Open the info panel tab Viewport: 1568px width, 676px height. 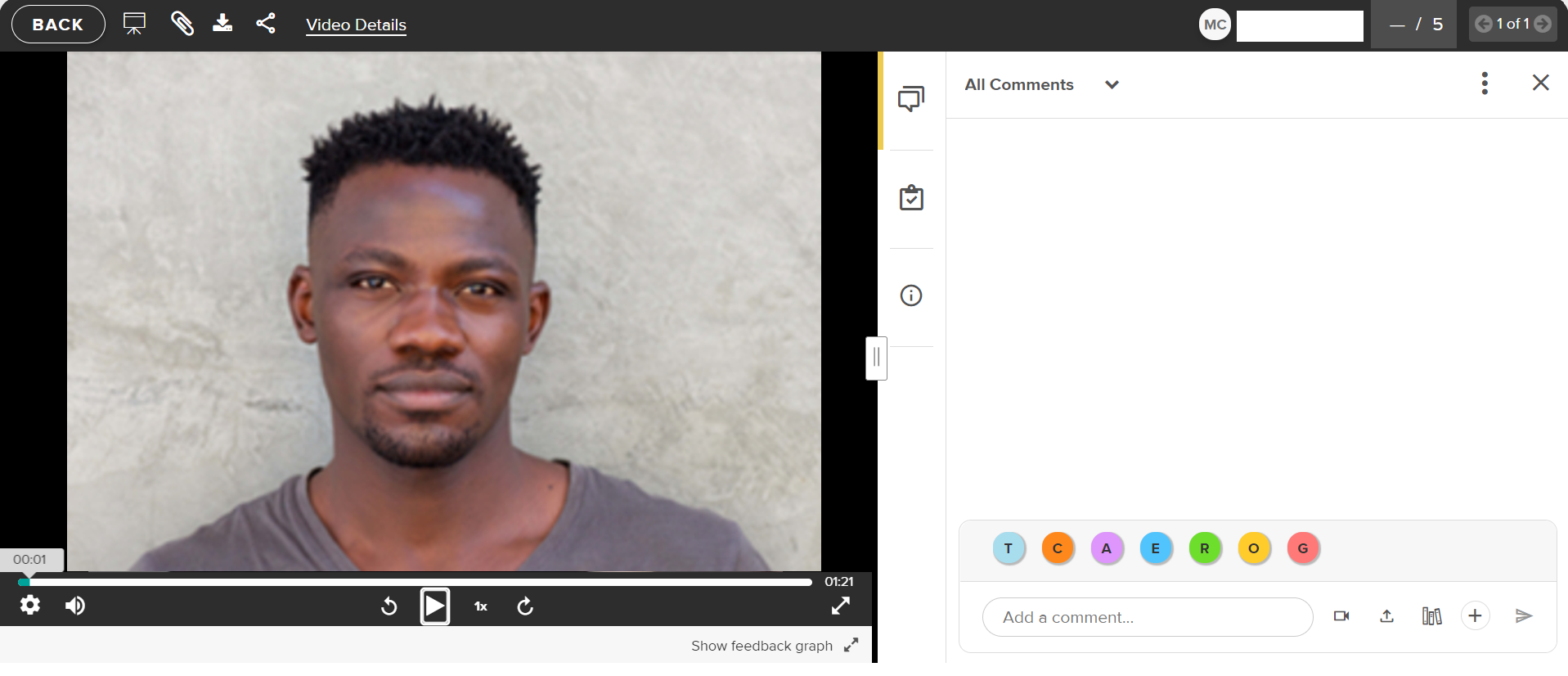pos(911,295)
